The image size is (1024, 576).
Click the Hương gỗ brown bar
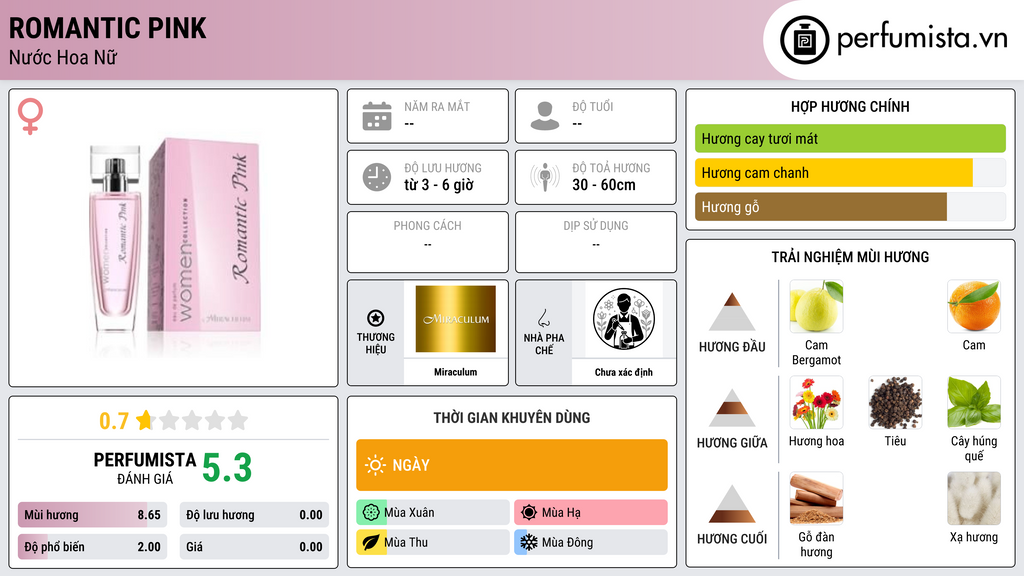click(850, 206)
